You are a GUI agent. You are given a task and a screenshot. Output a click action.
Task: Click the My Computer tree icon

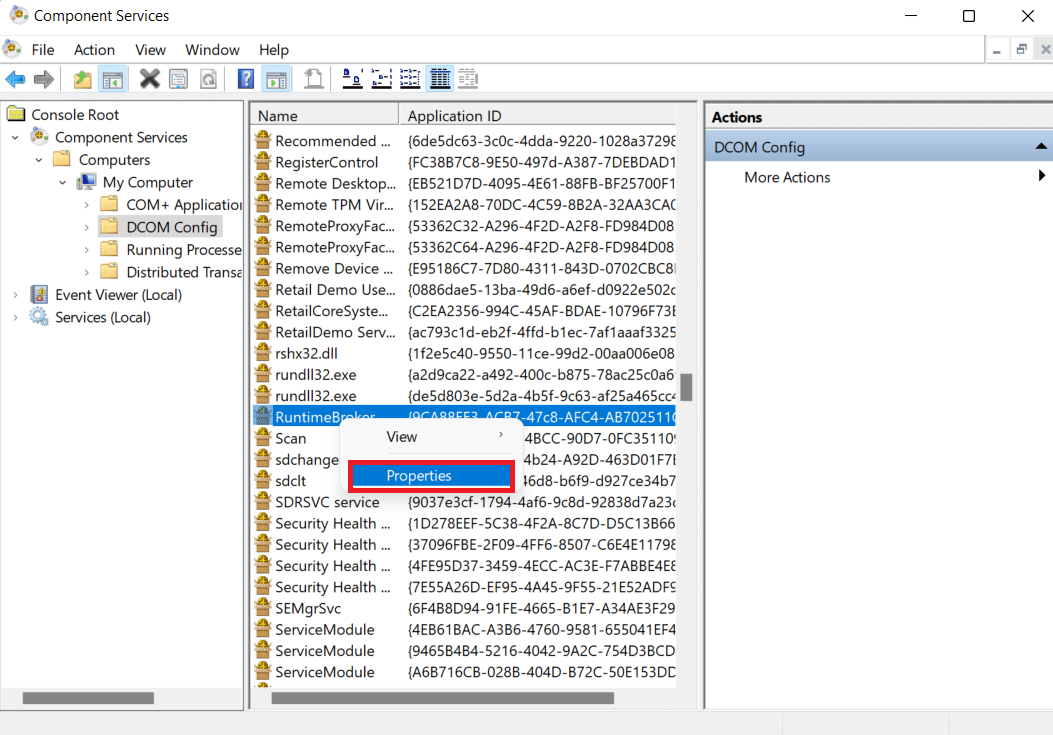pyautogui.click(x=86, y=182)
